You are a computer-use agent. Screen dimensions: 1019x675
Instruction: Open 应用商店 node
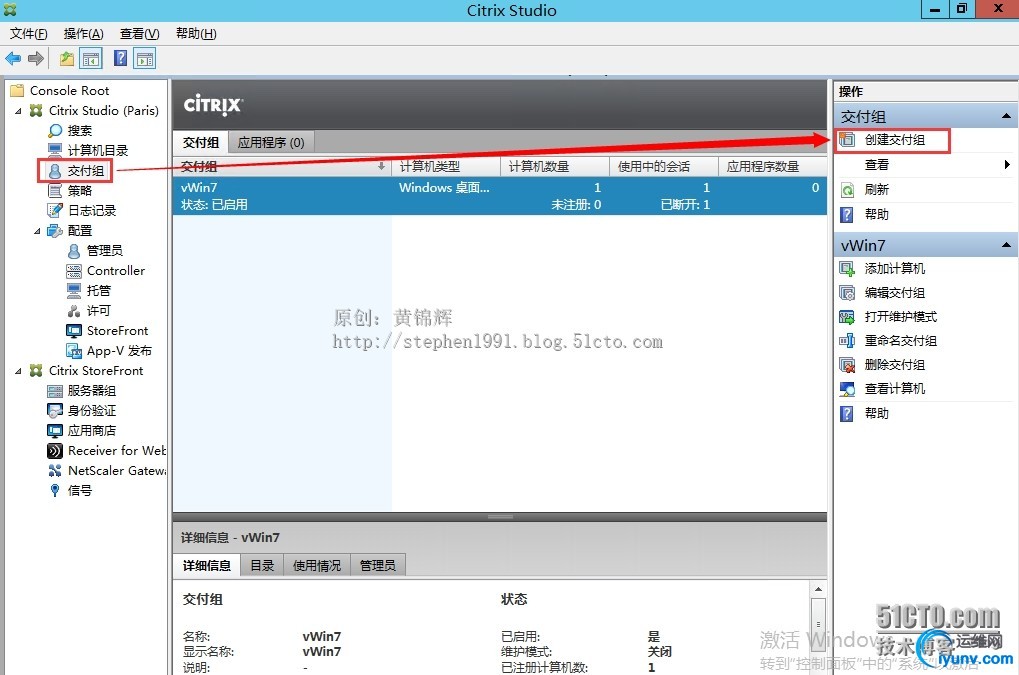pos(92,431)
